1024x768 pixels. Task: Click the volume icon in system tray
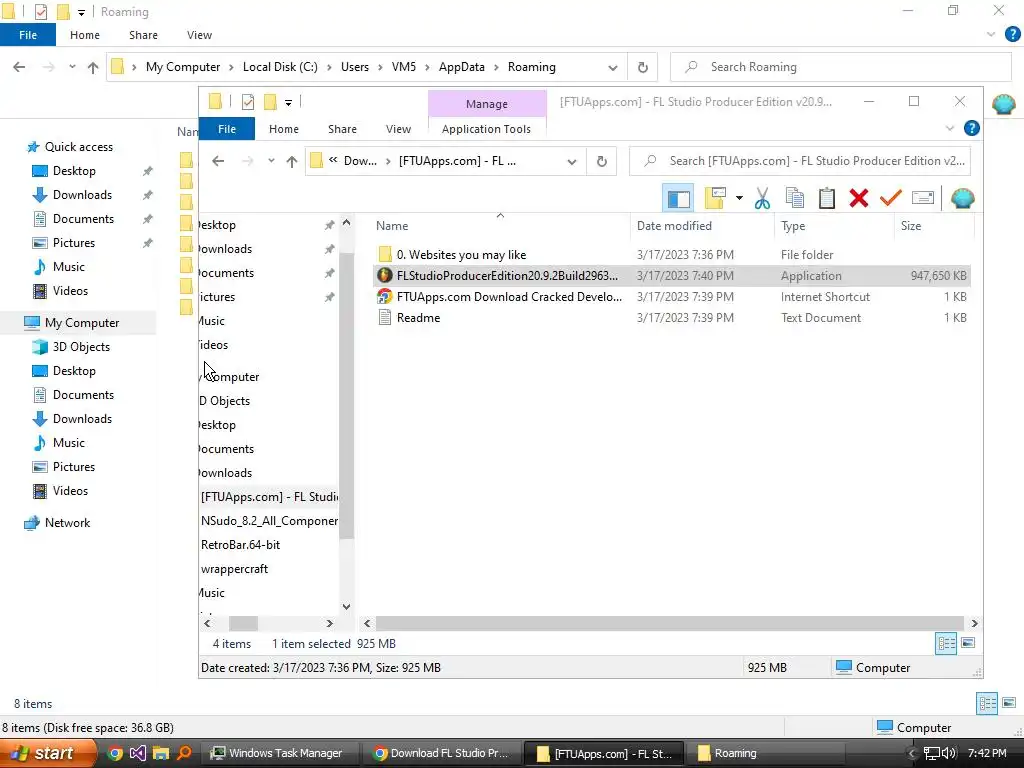click(948, 753)
